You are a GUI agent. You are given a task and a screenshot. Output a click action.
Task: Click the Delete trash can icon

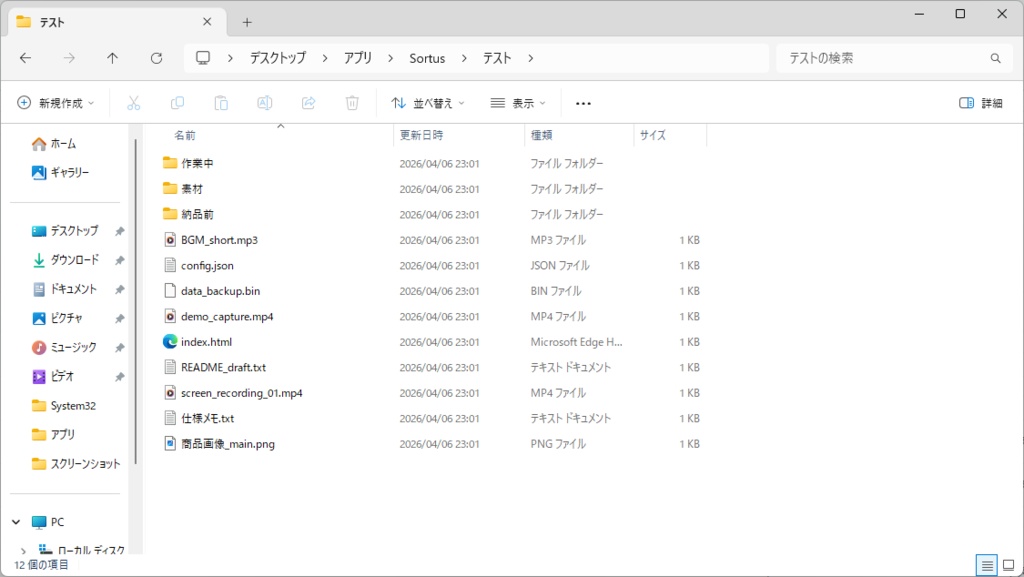tap(352, 103)
